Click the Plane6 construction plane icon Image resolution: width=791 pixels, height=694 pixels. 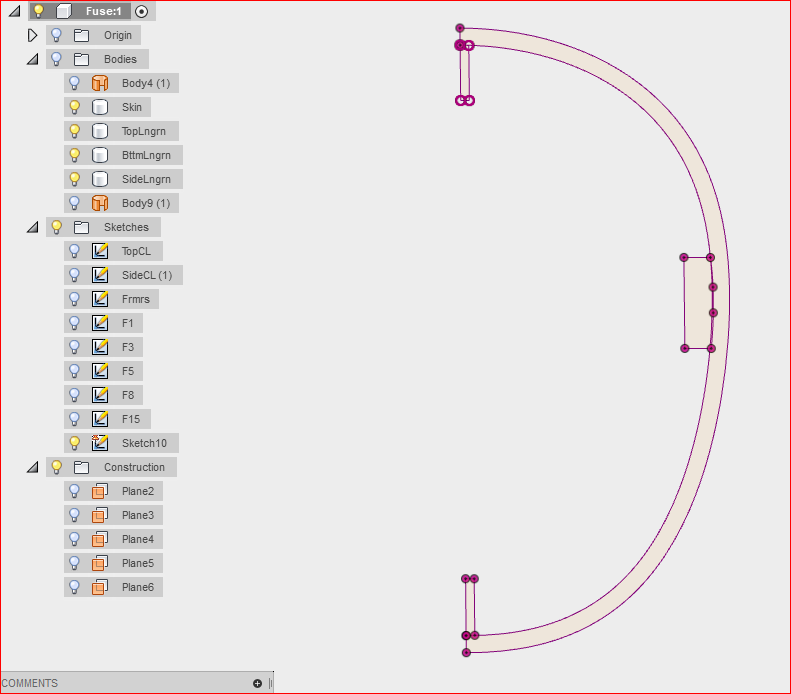pyautogui.click(x=100, y=587)
